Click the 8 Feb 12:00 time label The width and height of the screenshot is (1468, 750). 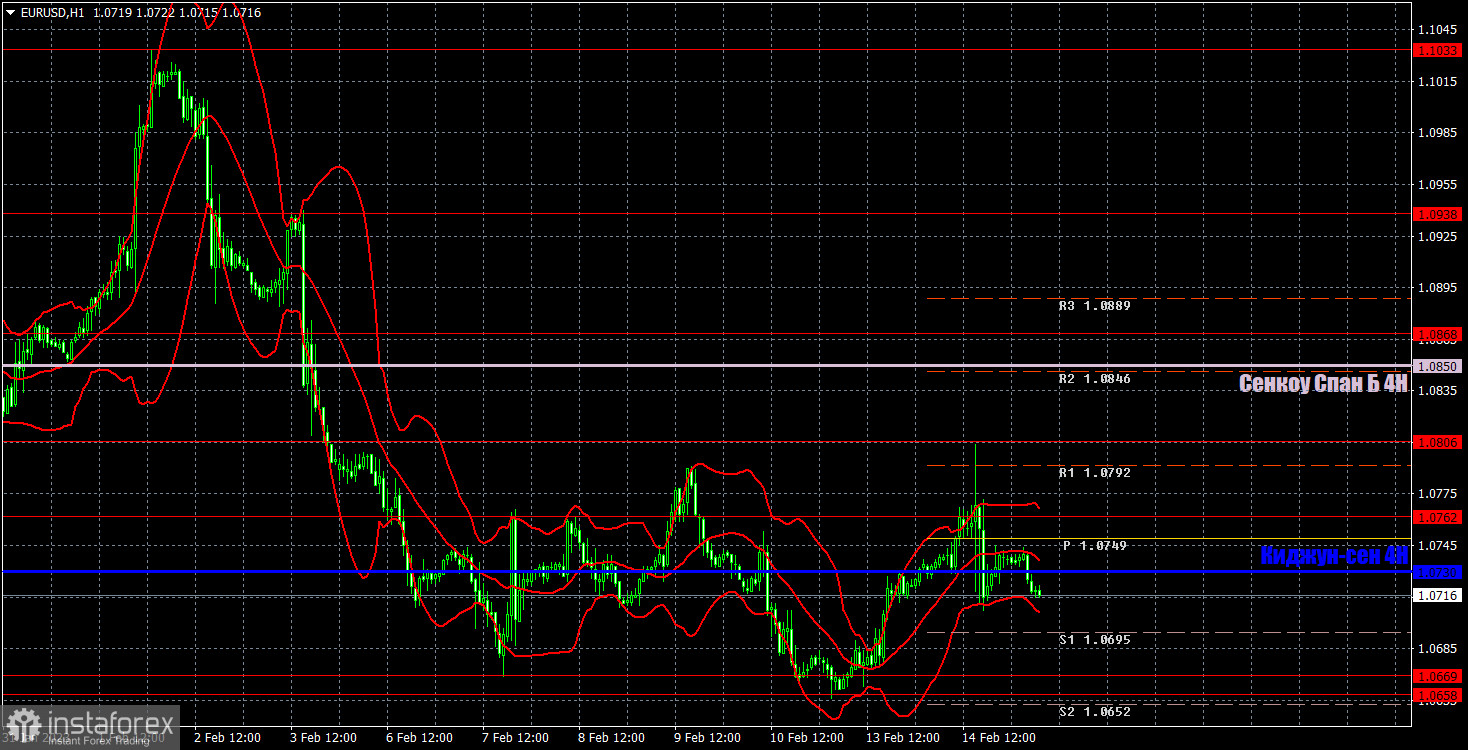(x=611, y=738)
